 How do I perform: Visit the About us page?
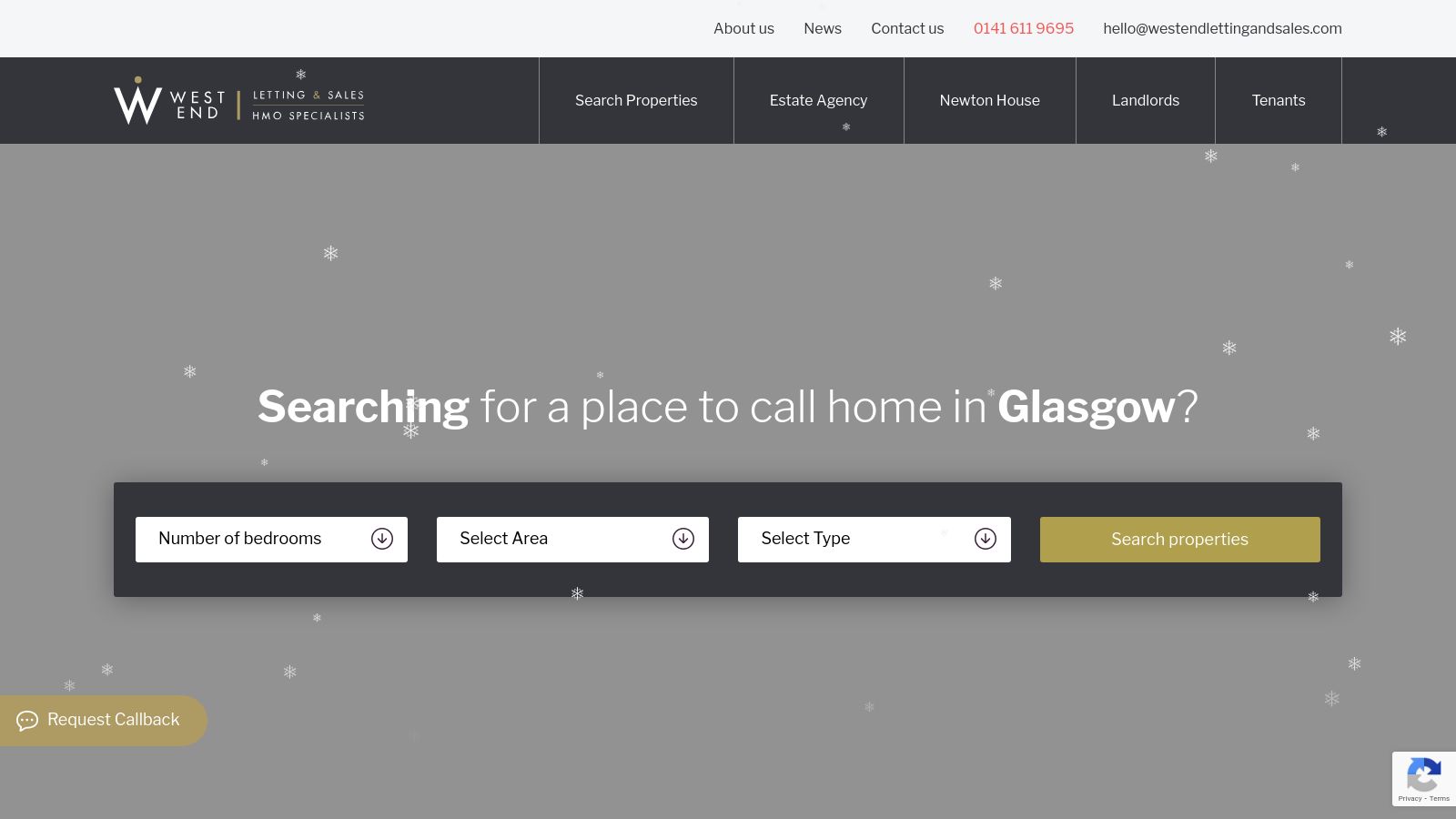(743, 28)
